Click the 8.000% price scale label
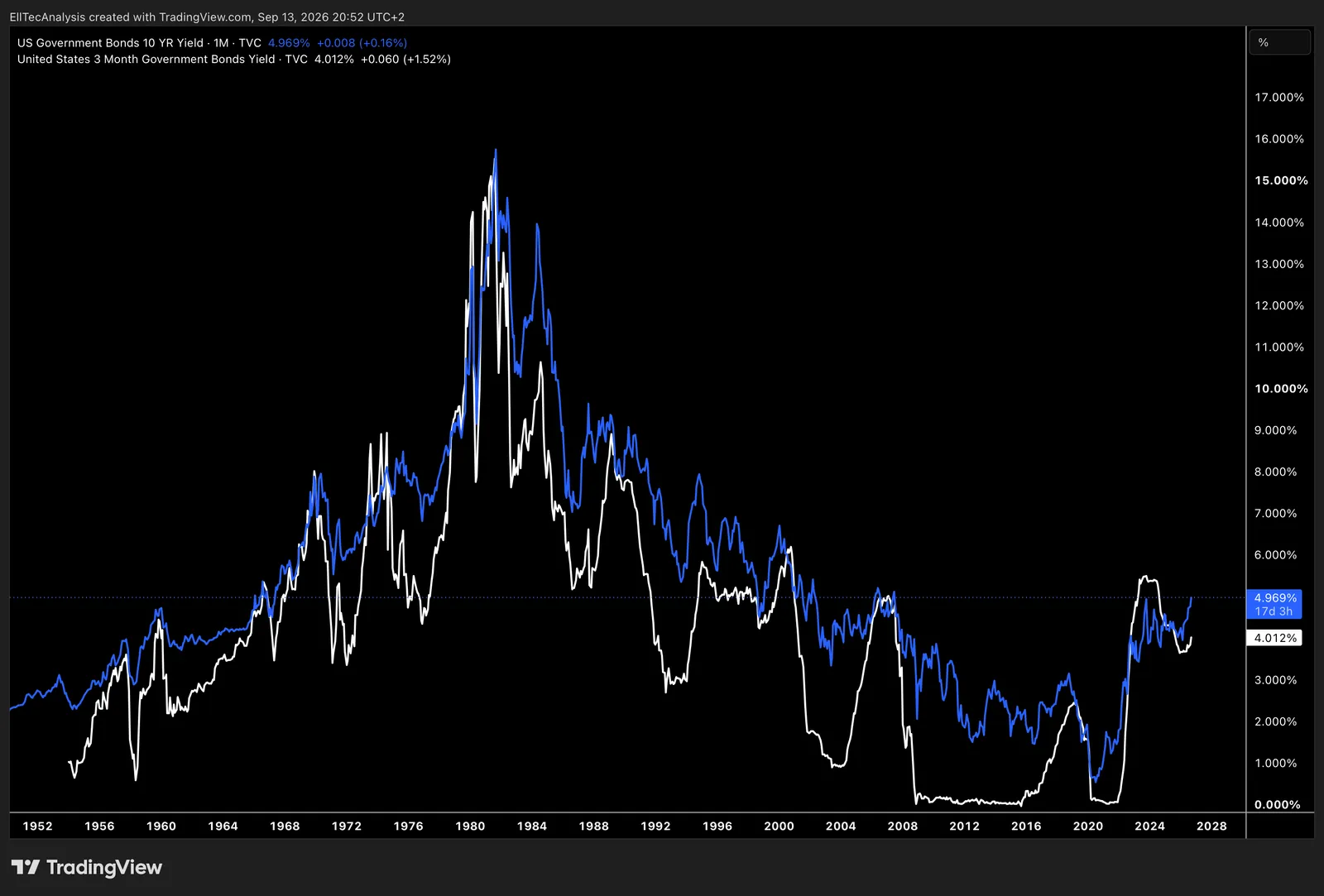The width and height of the screenshot is (1324, 896). pos(1276,472)
